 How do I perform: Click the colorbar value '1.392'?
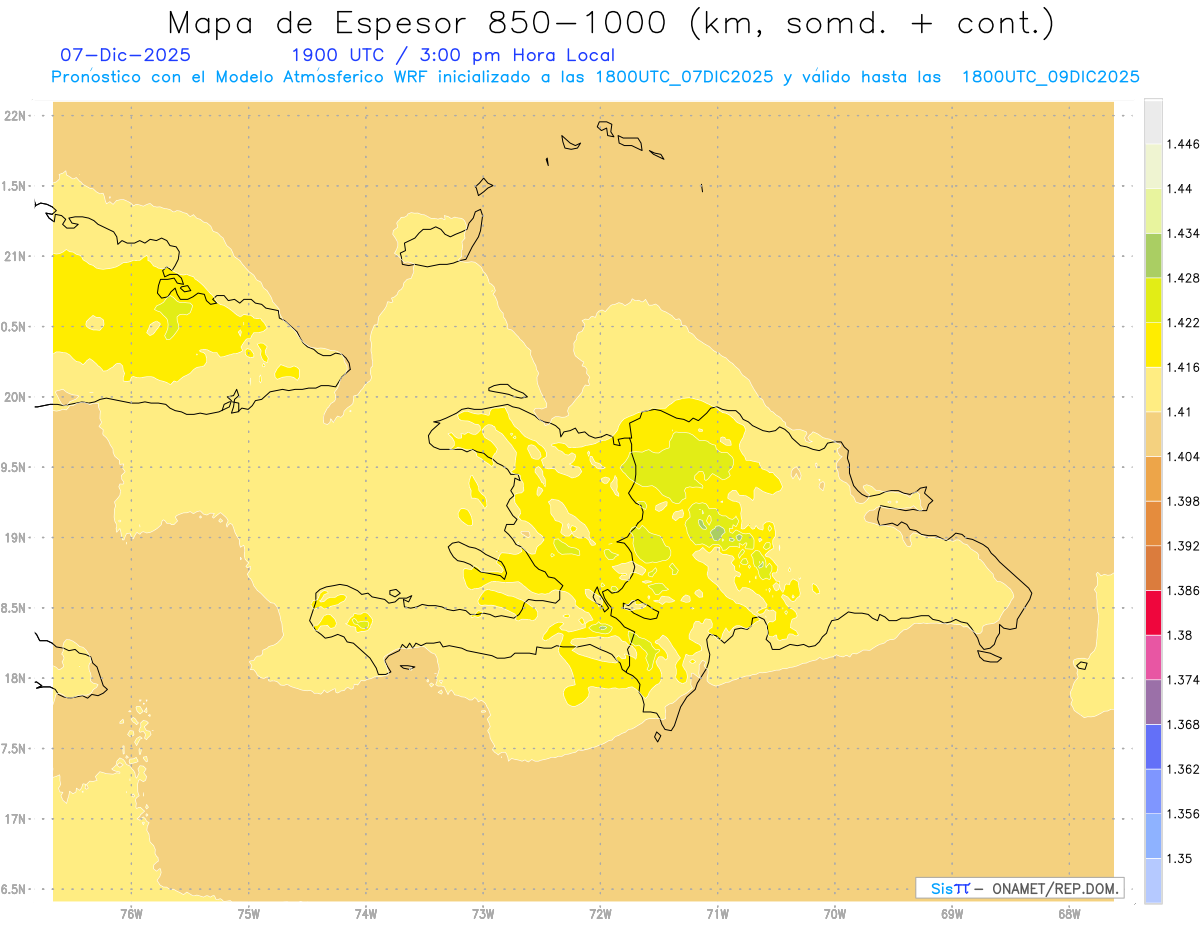pyautogui.click(x=1182, y=546)
